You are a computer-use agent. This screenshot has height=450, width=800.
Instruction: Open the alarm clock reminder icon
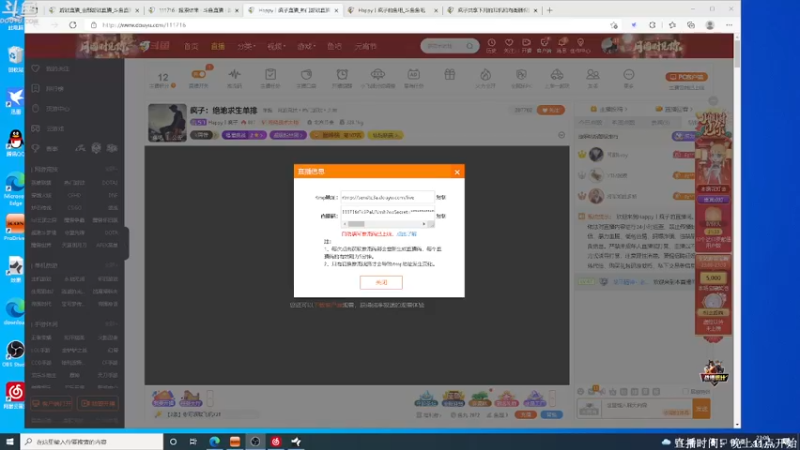(342, 74)
